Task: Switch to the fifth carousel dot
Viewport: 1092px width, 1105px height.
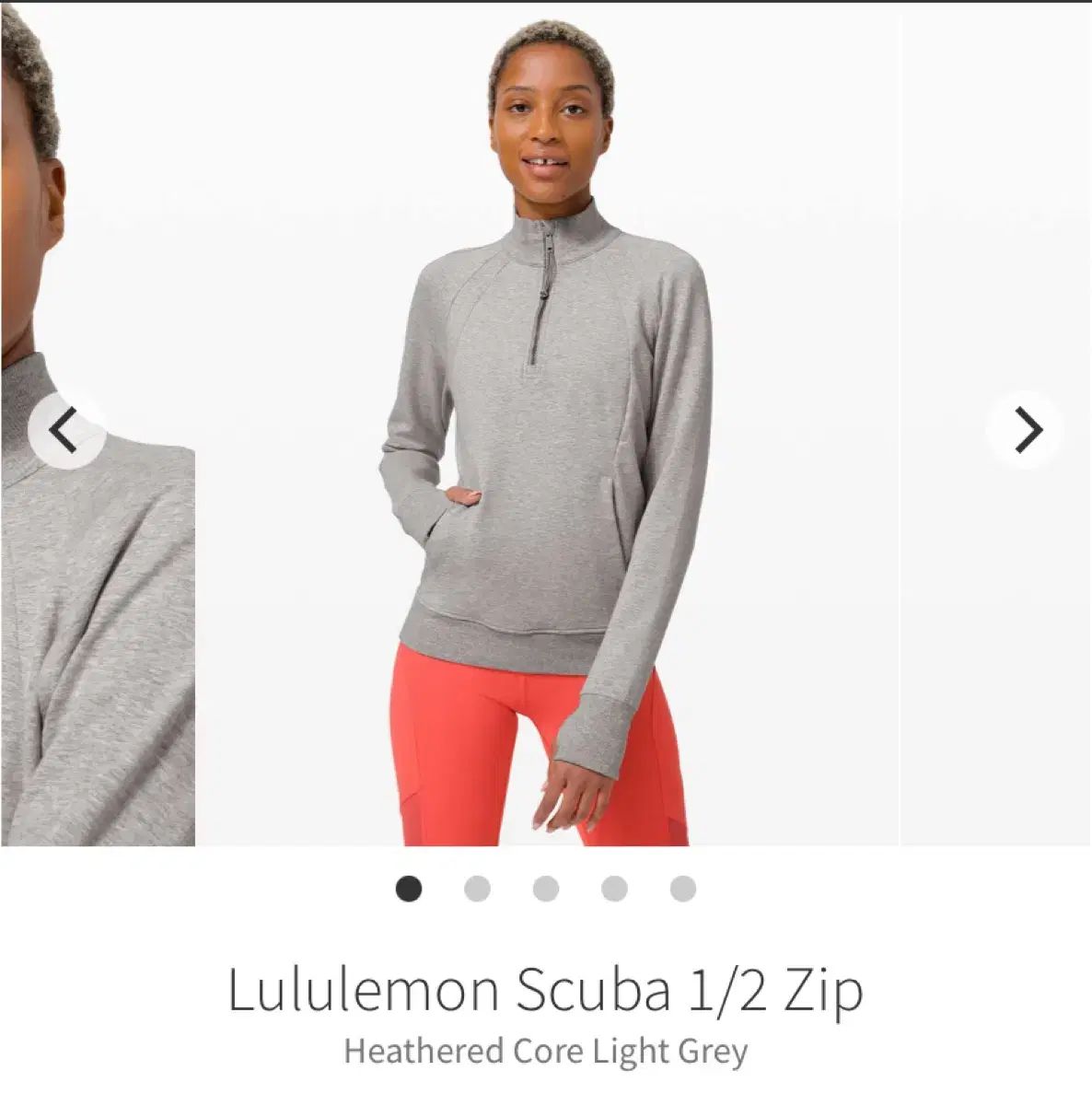Action: (x=683, y=889)
